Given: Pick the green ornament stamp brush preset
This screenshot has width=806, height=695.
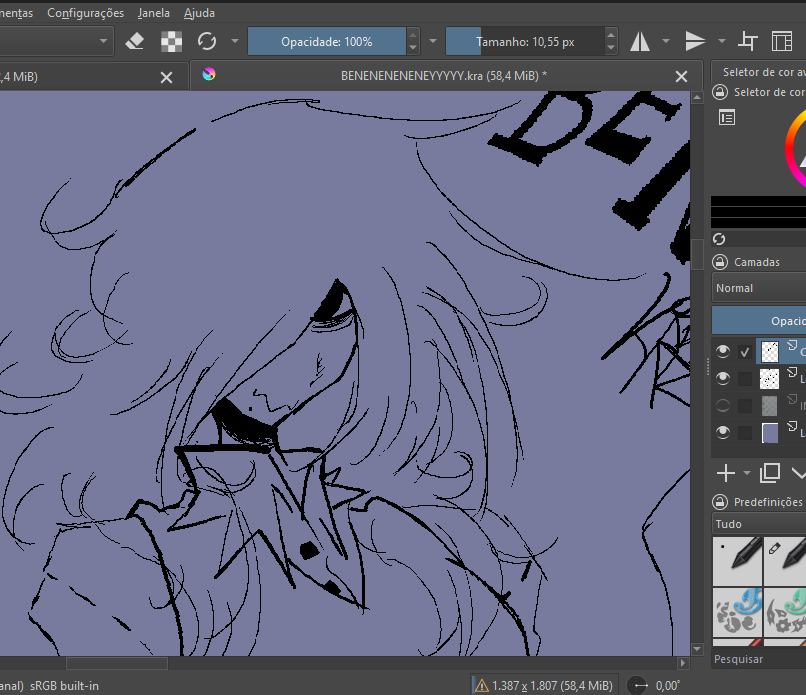Looking at the screenshot, I should [785, 611].
